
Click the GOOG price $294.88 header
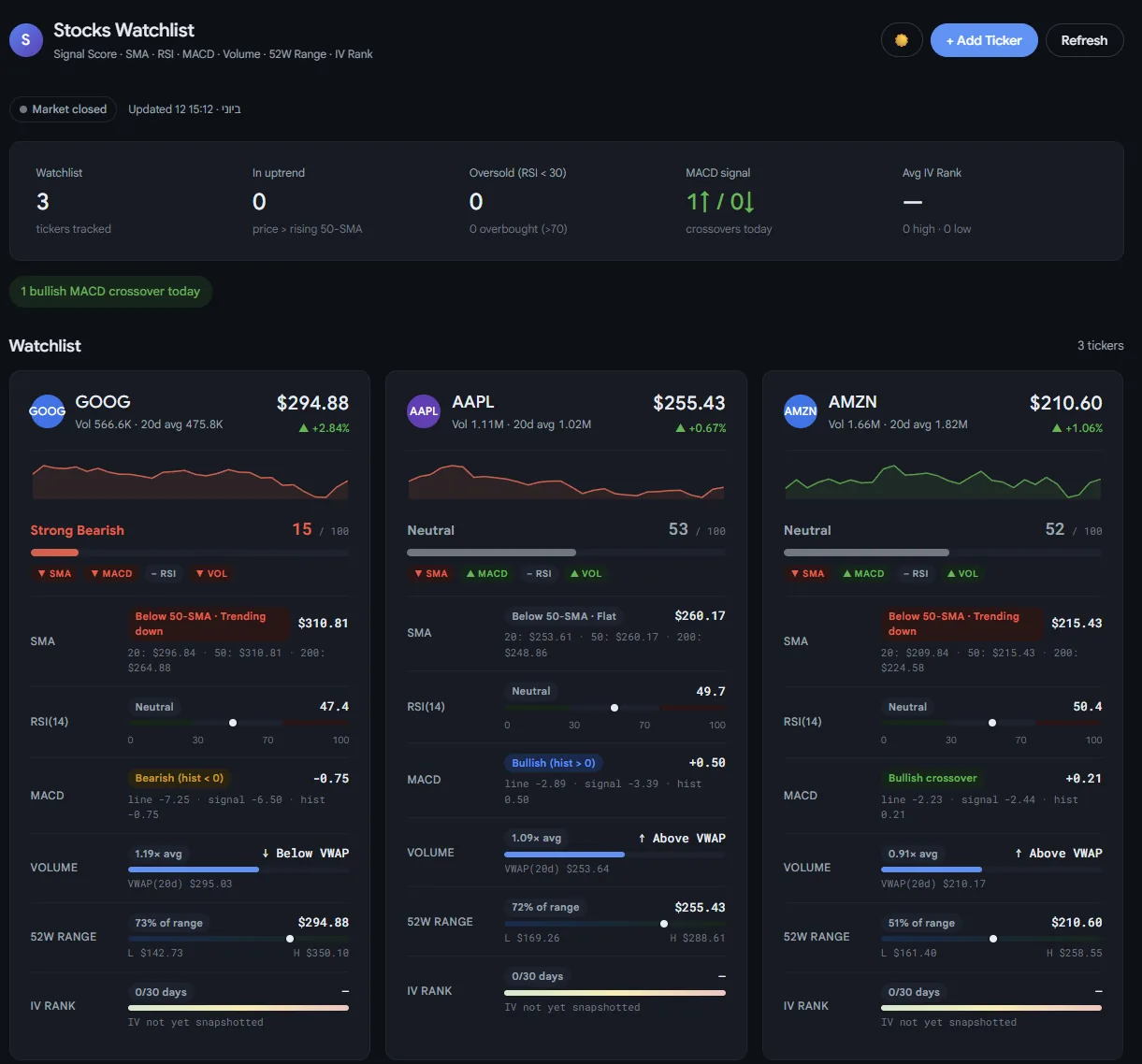[312, 403]
